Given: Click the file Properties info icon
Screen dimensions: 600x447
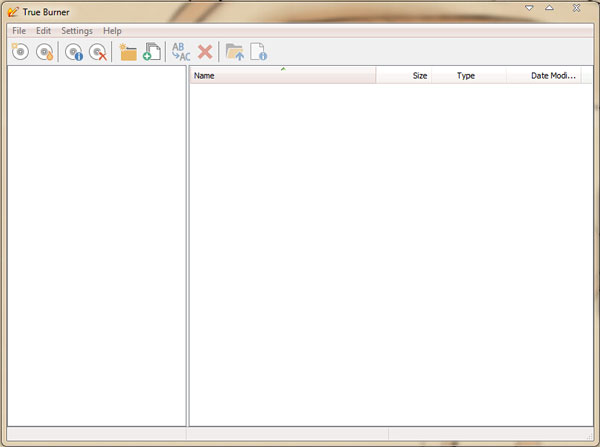Looking at the screenshot, I should click(258, 52).
